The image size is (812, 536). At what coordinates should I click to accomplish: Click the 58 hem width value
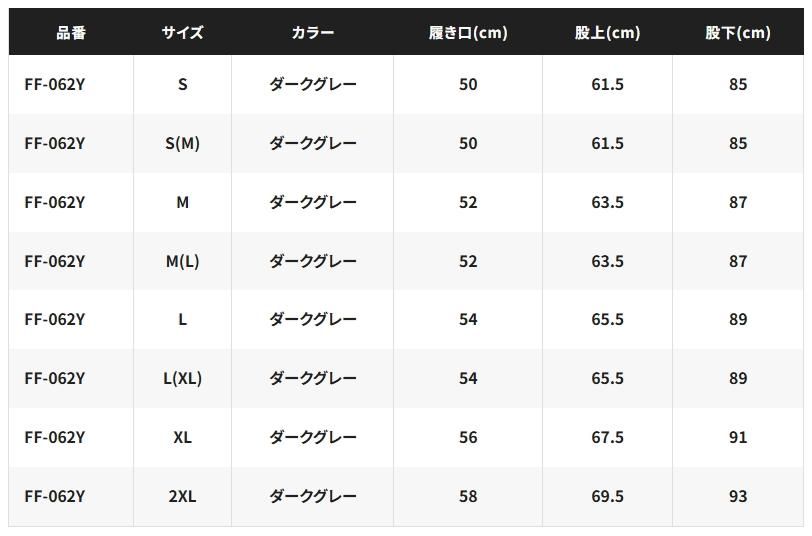coord(468,497)
